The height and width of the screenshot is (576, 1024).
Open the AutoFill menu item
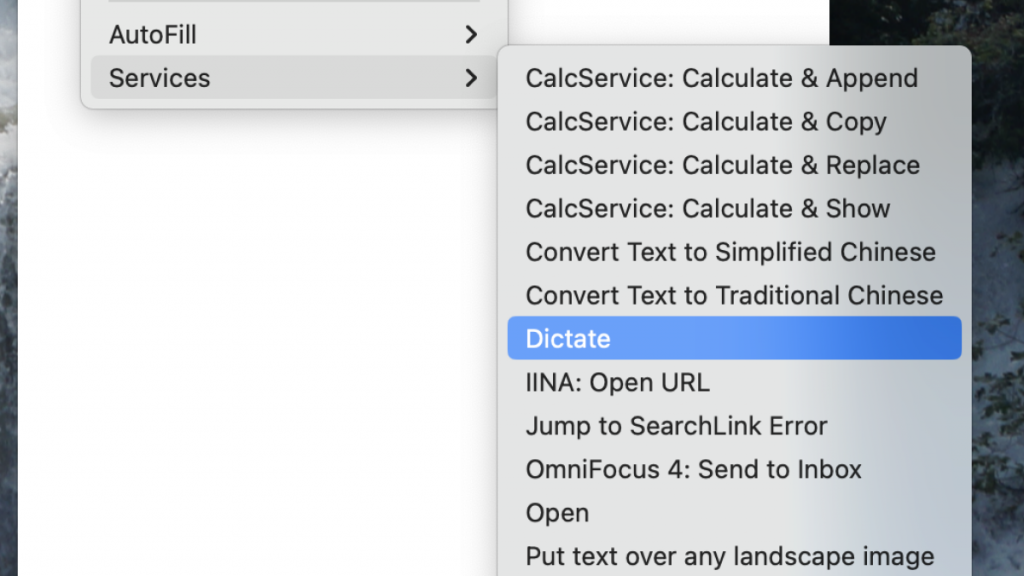[x=153, y=35]
